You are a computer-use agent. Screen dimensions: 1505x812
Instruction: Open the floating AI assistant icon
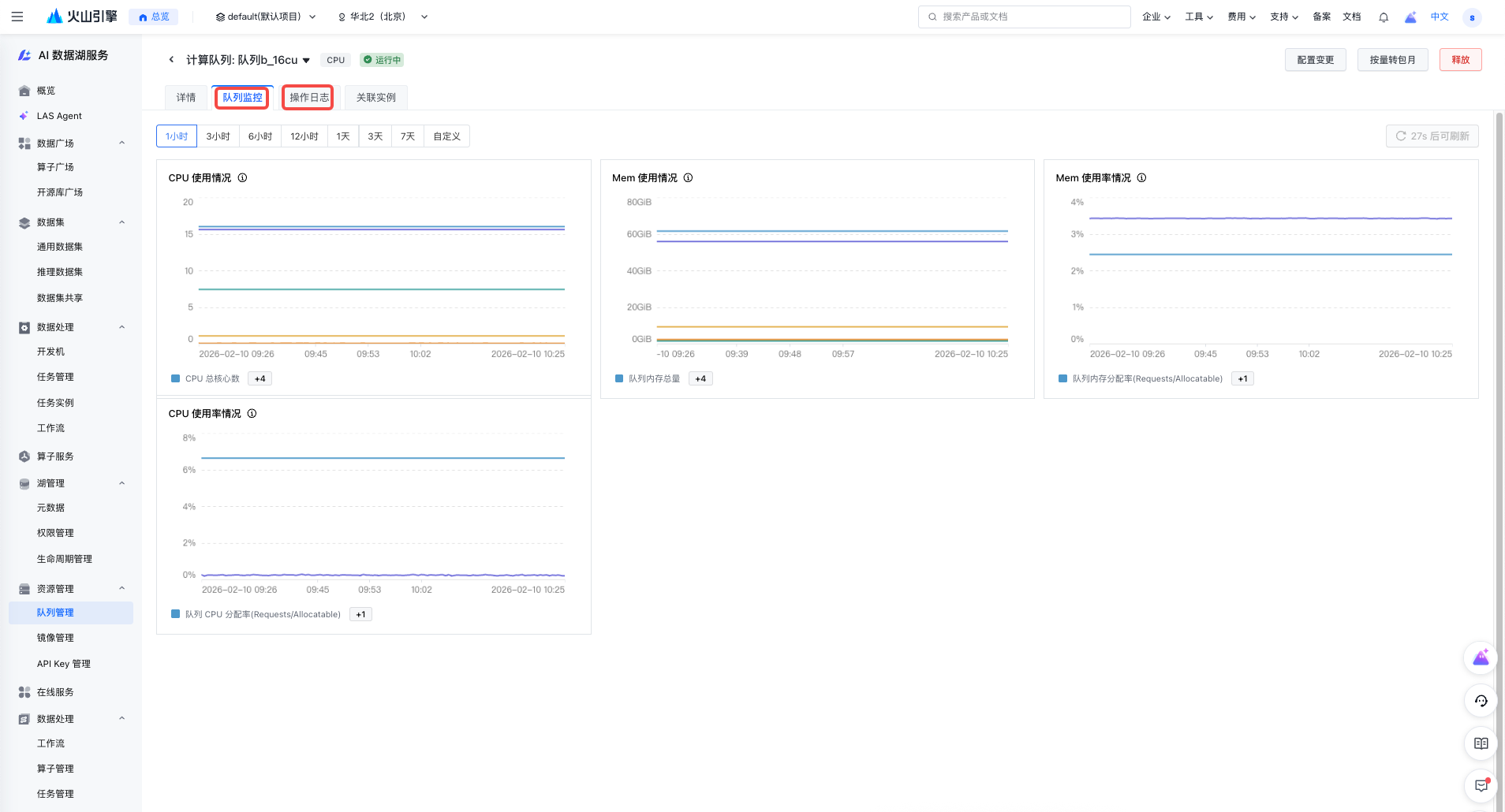coord(1481,658)
